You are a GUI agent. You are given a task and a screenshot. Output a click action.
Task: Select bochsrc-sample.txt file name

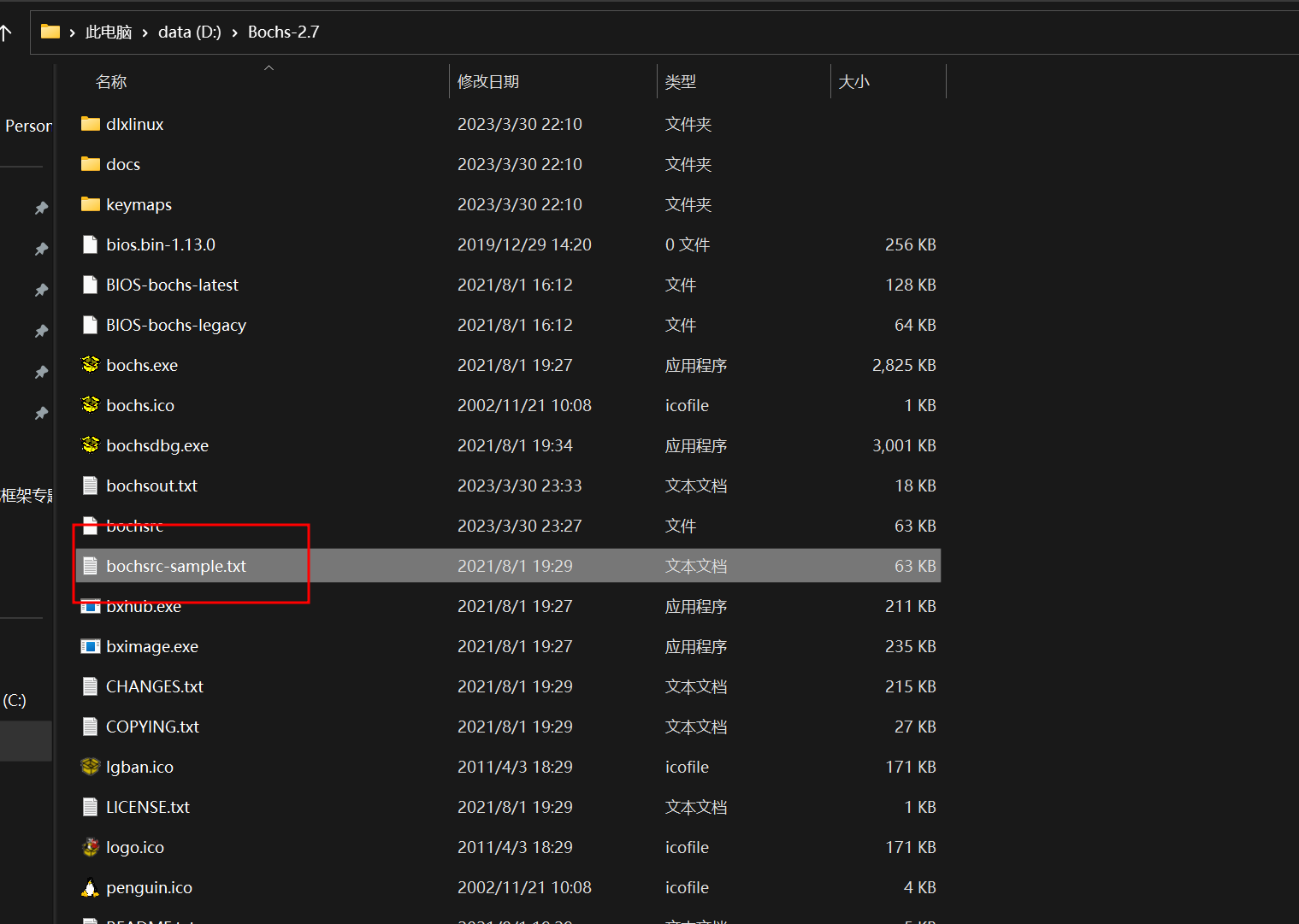point(176,566)
